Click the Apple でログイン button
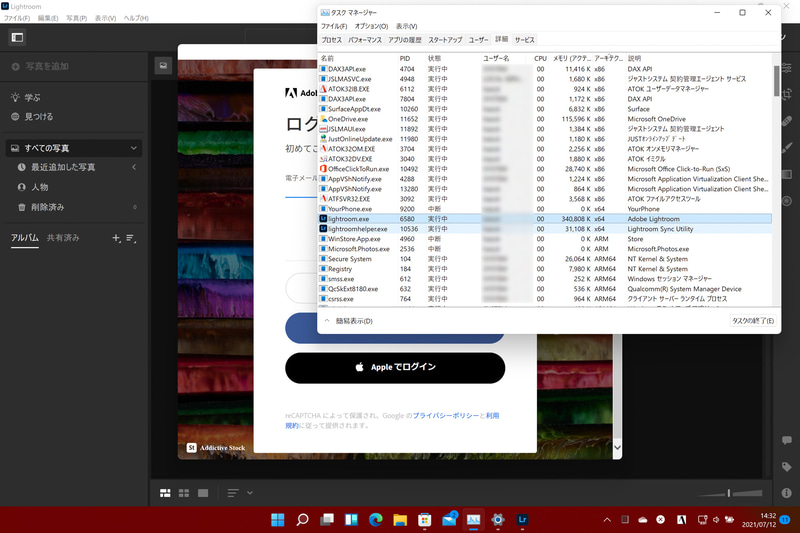 [395, 368]
